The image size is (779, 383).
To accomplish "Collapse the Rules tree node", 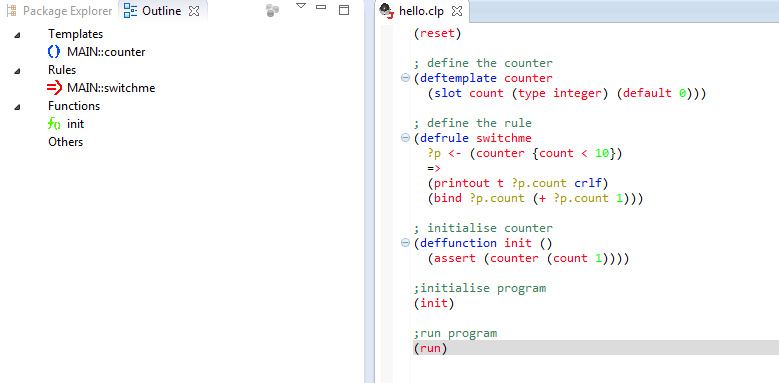I will (x=17, y=71).
